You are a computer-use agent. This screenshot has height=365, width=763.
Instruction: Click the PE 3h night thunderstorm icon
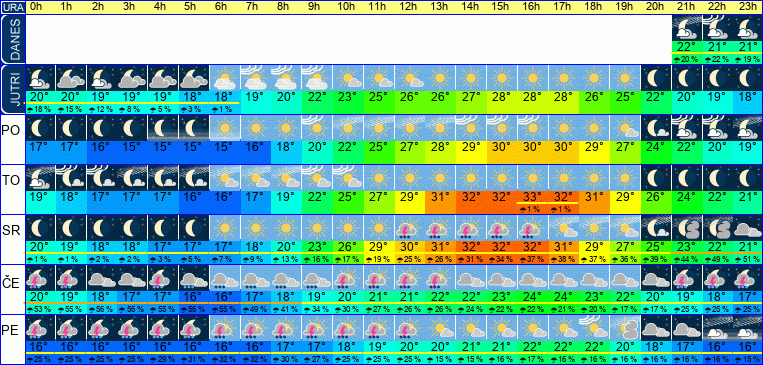(x=133, y=328)
